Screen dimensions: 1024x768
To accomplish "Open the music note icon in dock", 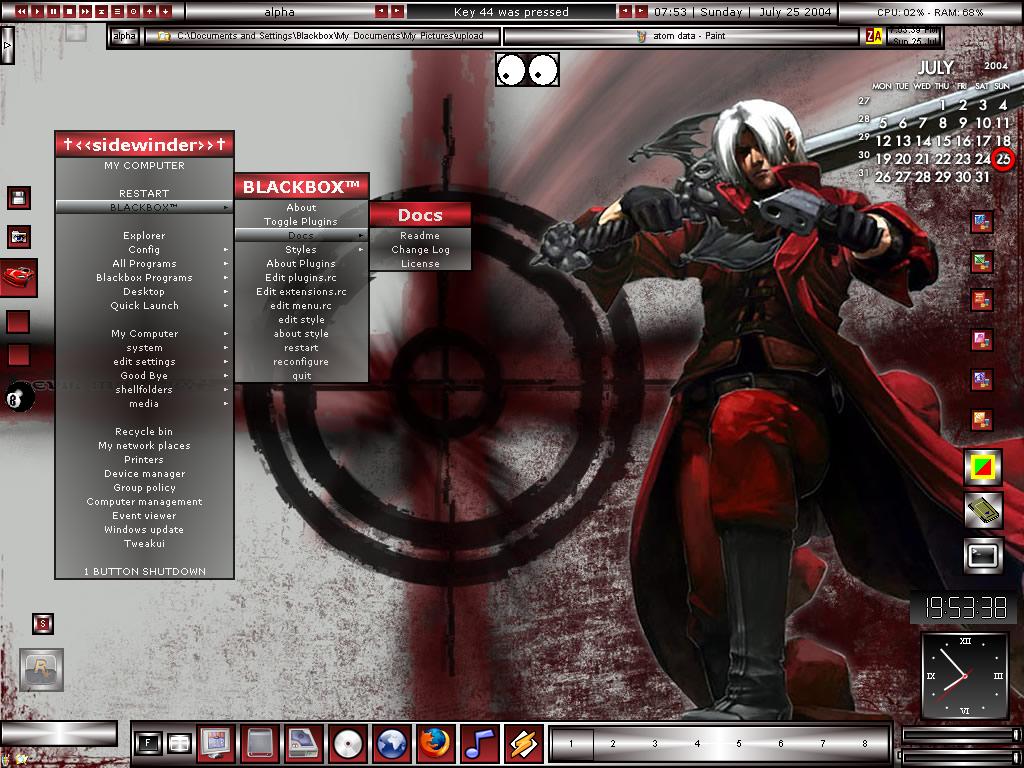I will (480, 744).
